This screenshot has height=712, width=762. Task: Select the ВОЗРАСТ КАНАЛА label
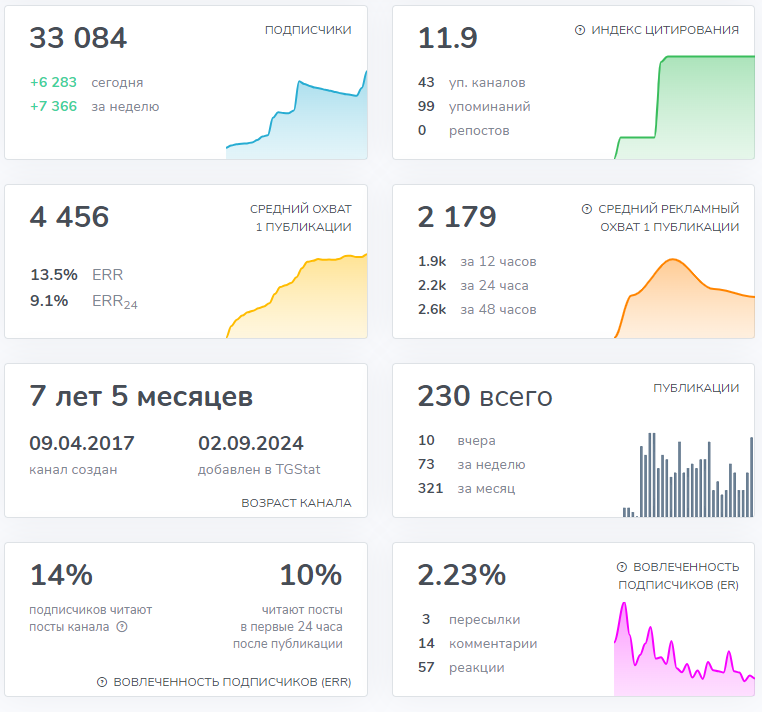click(296, 503)
